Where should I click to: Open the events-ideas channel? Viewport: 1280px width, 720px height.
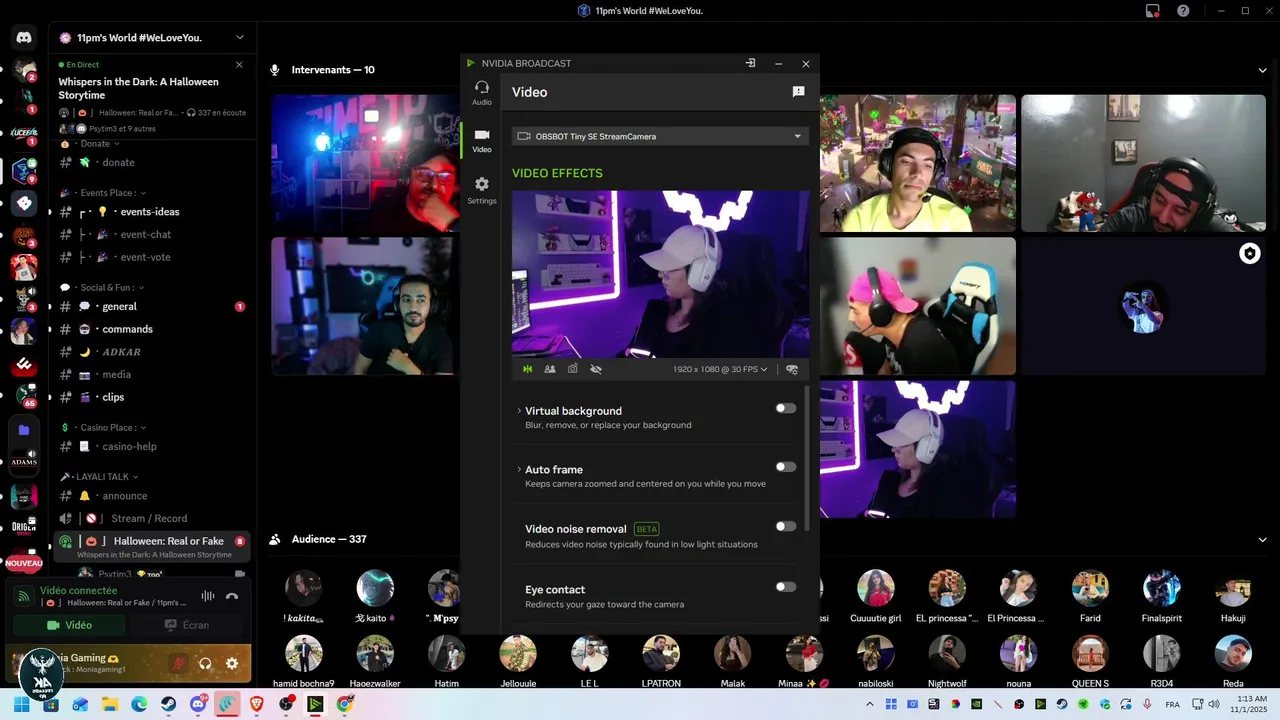point(150,212)
